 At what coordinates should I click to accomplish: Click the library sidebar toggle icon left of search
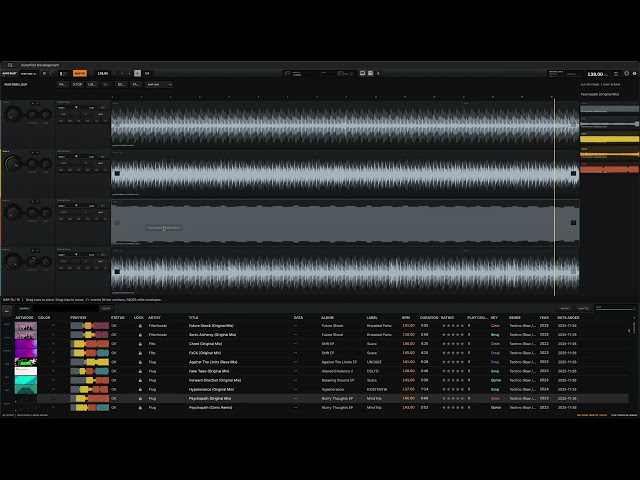7,311
